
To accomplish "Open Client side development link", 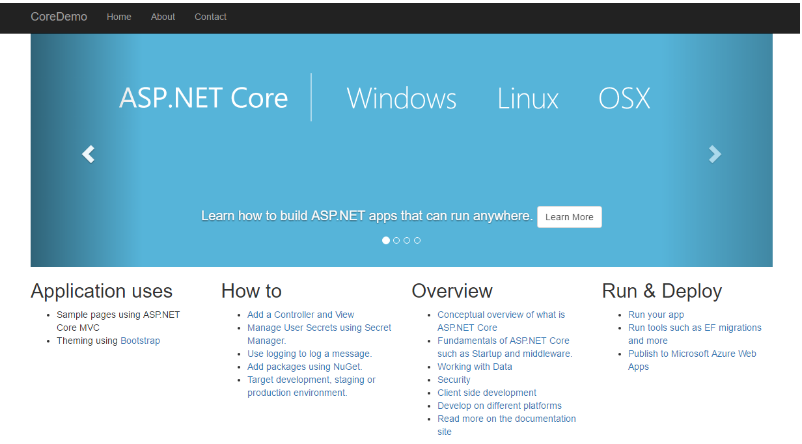I will pos(487,393).
